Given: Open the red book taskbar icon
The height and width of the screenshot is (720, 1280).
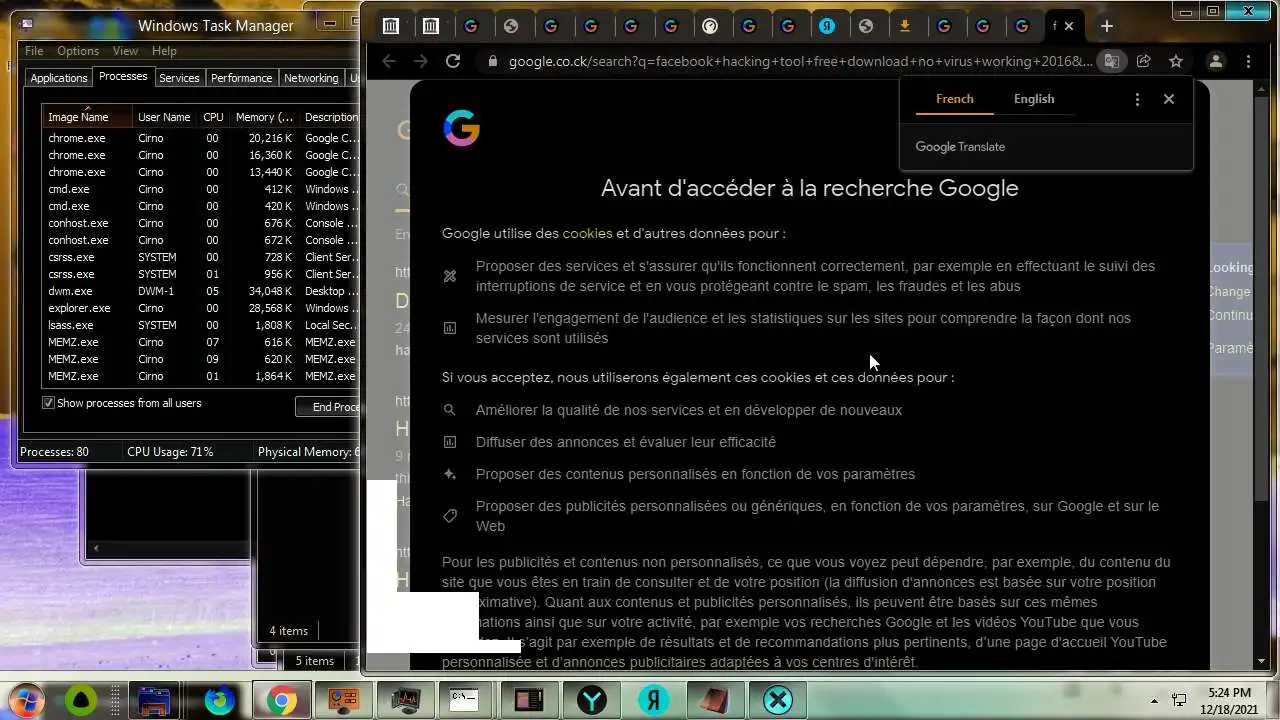Looking at the screenshot, I should 716,700.
